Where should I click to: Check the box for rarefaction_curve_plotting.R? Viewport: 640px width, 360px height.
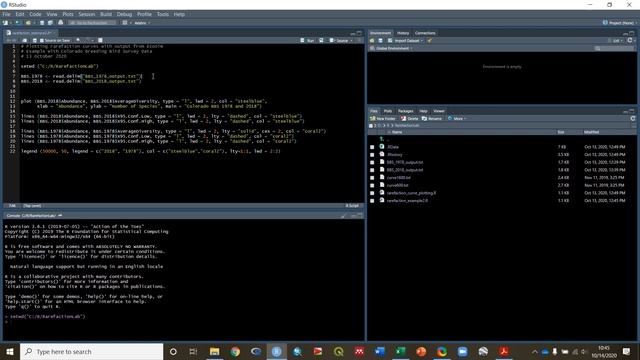372,193
